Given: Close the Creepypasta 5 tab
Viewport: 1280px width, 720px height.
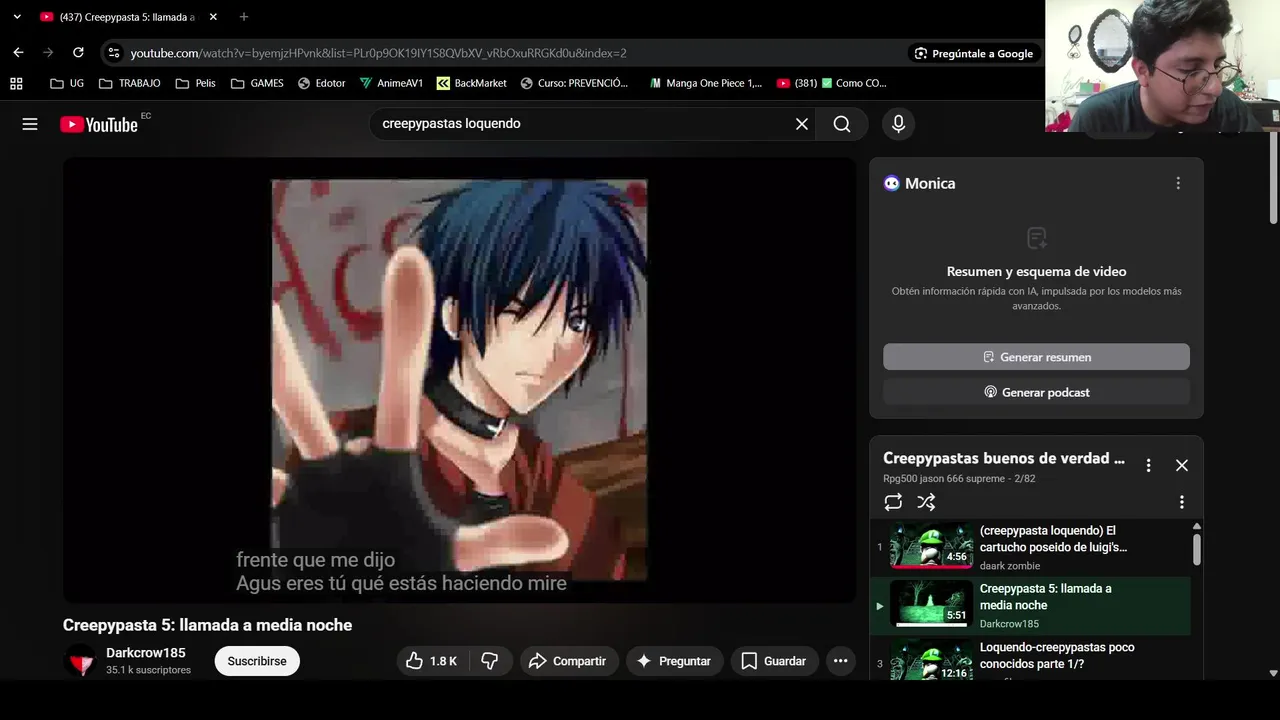Looking at the screenshot, I should tap(213, 17).
